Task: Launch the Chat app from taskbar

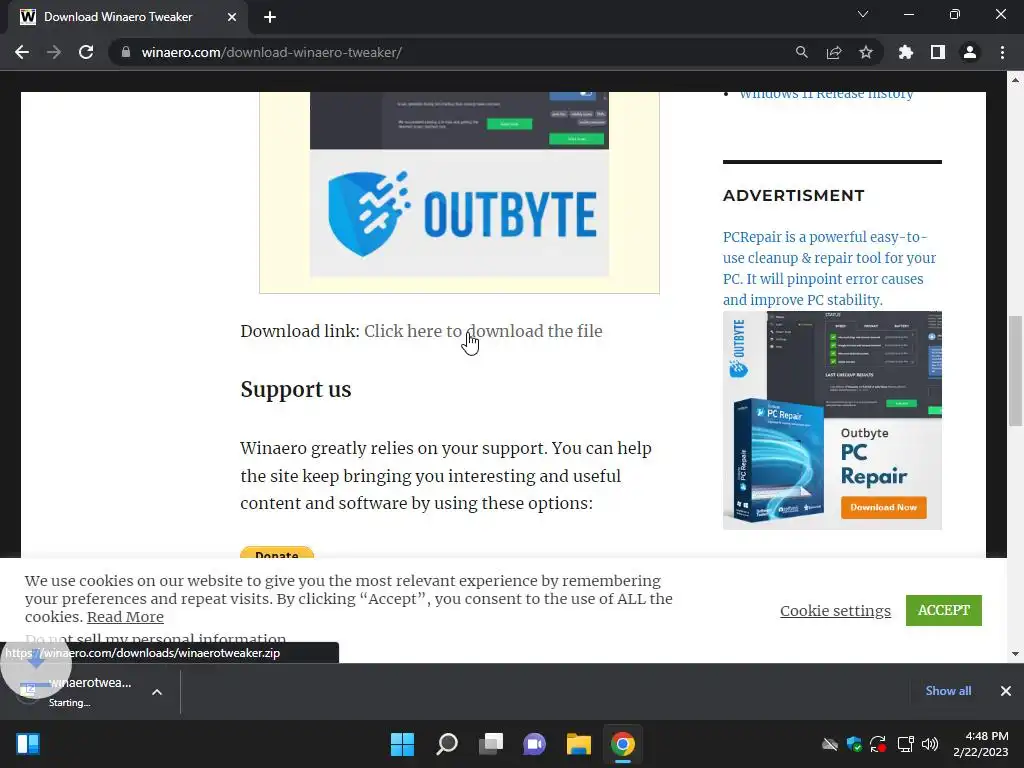Action: (x=534, y=744)
